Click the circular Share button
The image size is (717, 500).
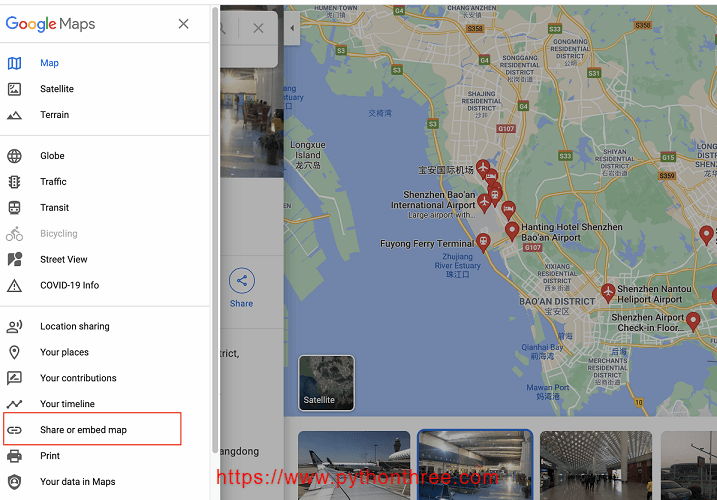(x=242, y=280)
